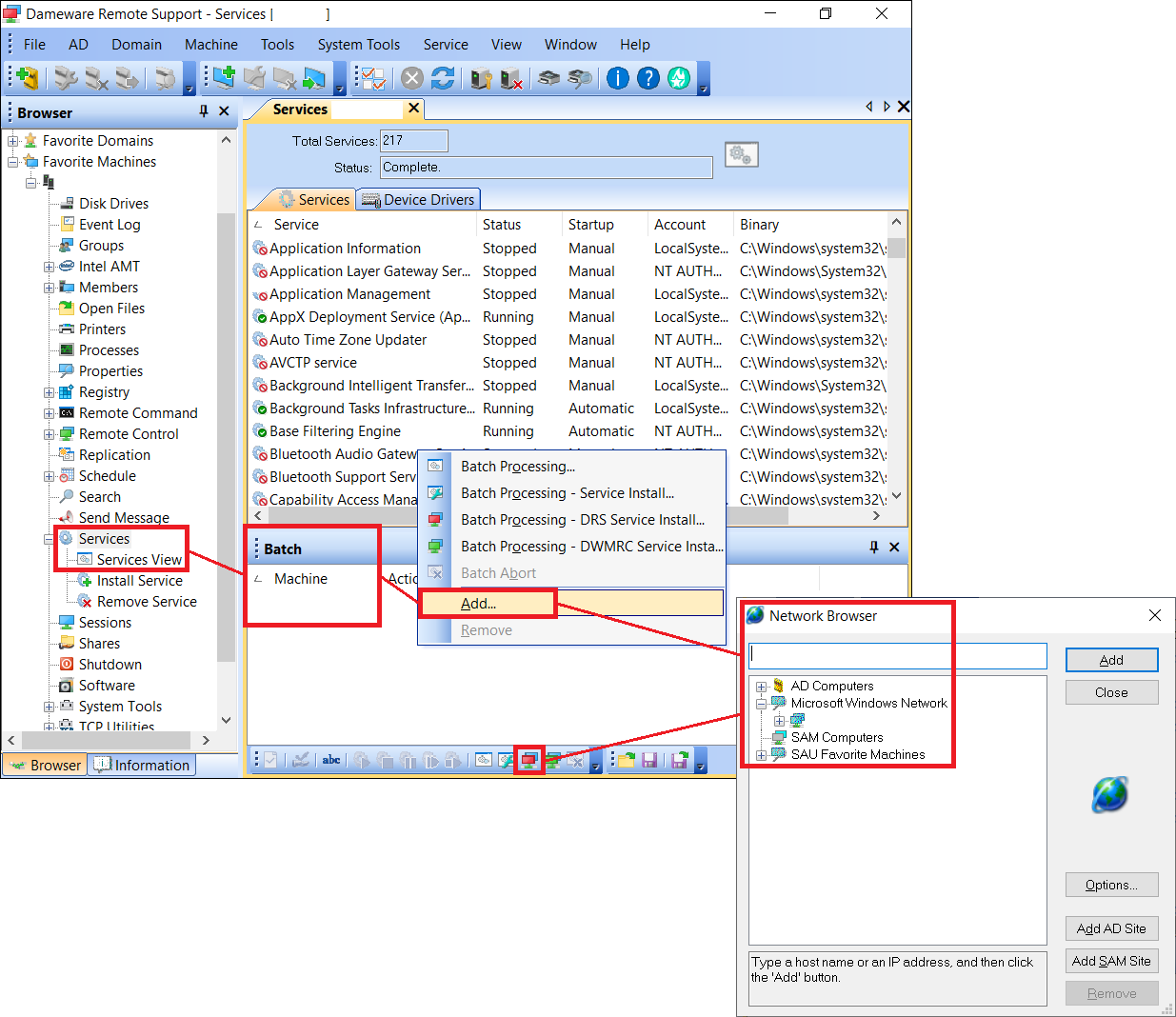
Task: Open the gear settings icon near Total Services
Action: pos(741,153)
